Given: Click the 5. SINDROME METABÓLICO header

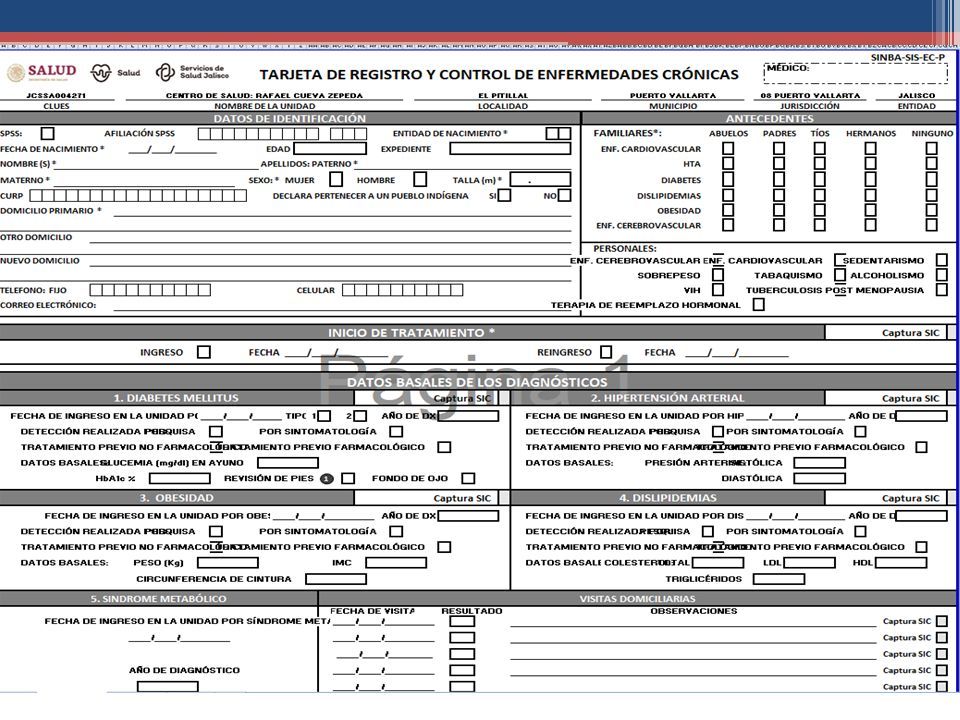Looking at the screenshot, I should pos(159,598).
